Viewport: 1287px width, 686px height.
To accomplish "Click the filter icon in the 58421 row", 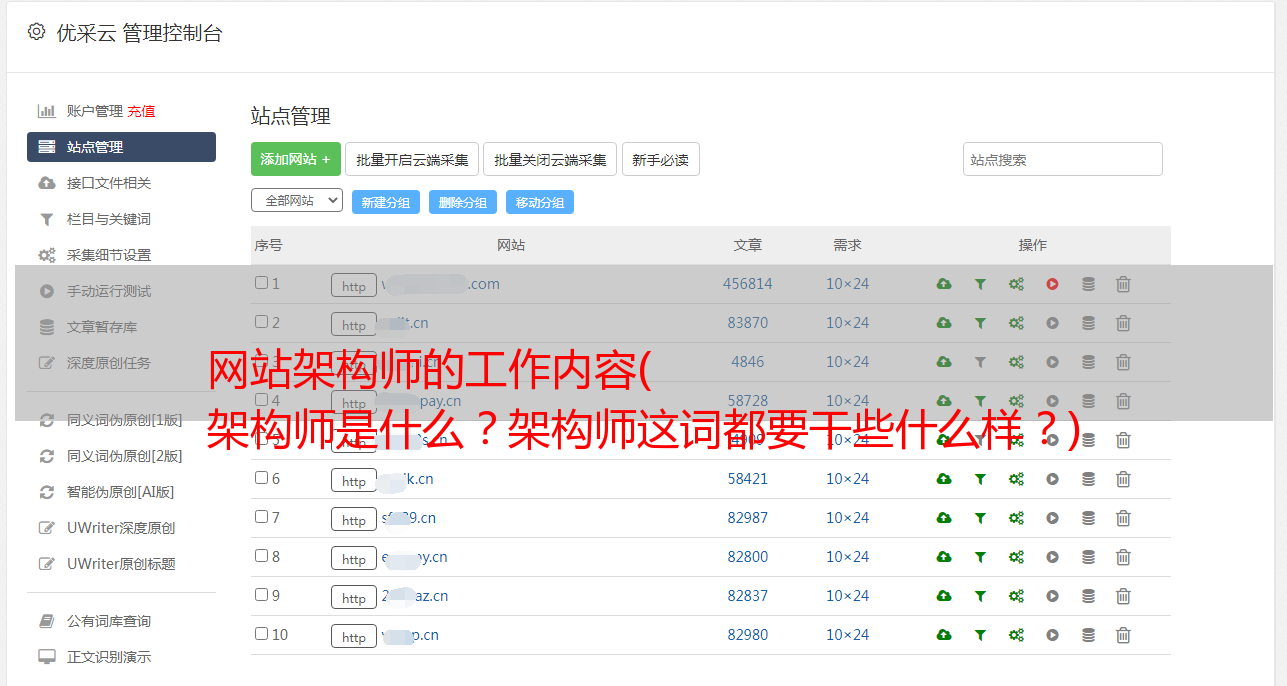I will tap(980, 479).
